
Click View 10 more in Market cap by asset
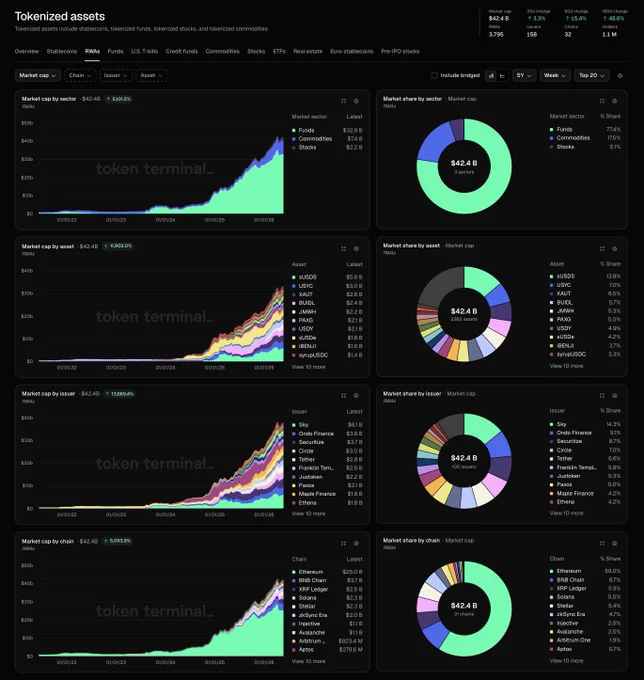(308, 367)
